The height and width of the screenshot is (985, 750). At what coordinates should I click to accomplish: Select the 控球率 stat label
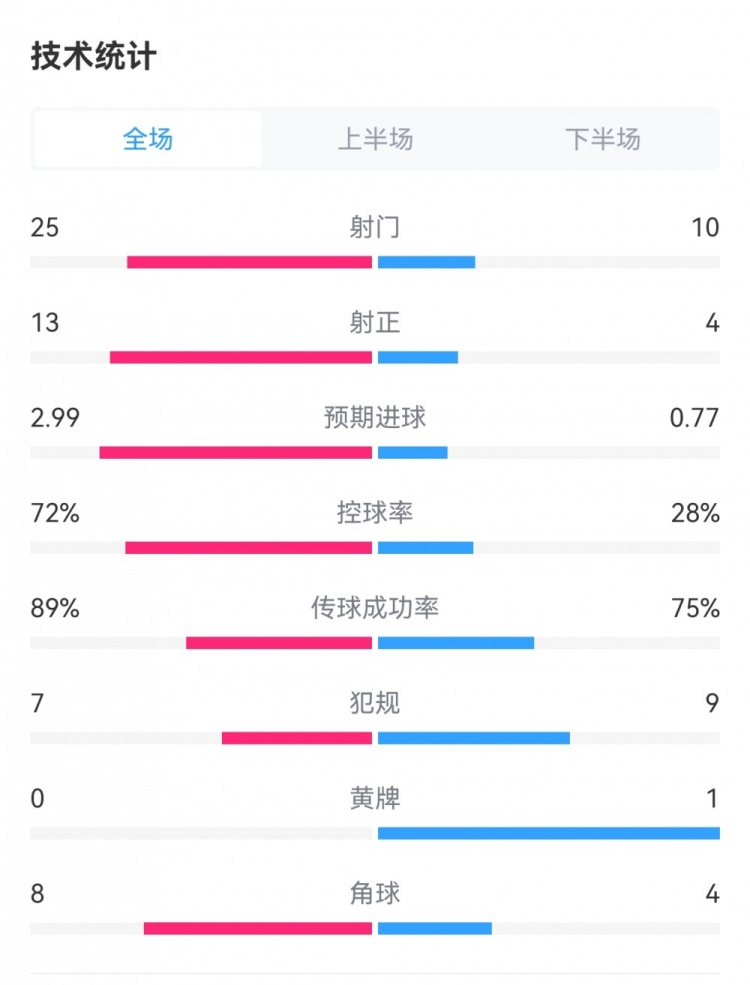(375, 513)
